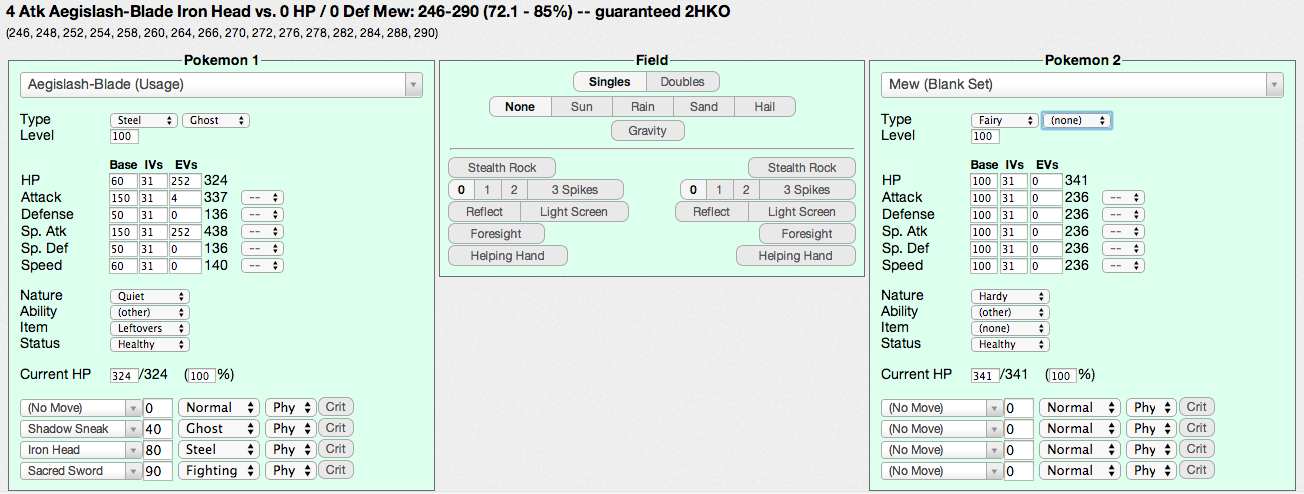The image size is (1304, 494).
Task: Toggle Crit on Pokemon 2 first move
Action: tap(1197, 407)
